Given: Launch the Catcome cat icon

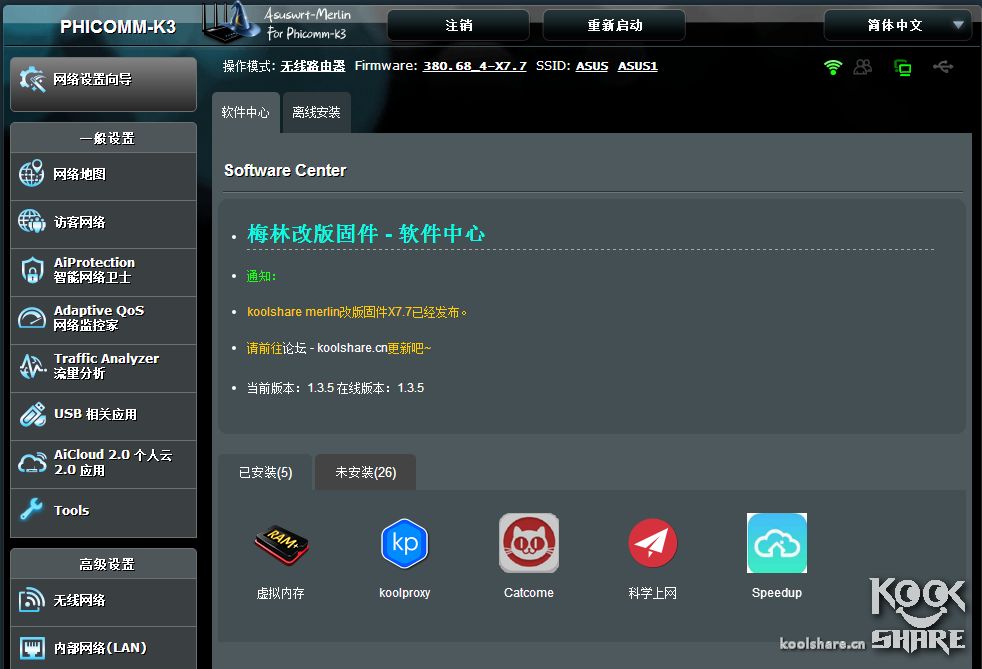Looking at the screenshot, I should pyautogui.click(x=529, y=543).
